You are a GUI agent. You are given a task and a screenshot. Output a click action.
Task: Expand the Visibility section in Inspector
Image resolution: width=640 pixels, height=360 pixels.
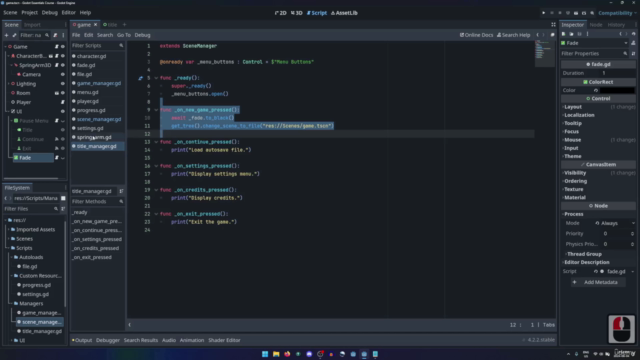[575, 173]
